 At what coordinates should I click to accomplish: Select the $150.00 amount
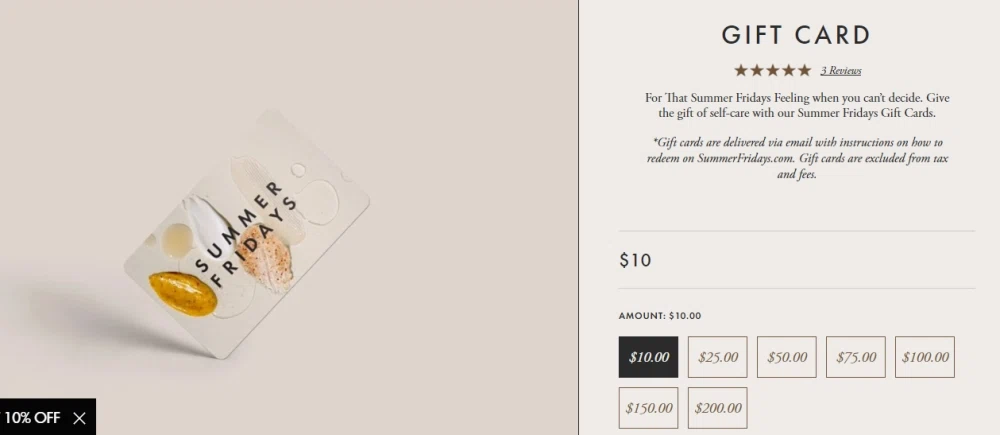pyautogui.click(x=649, y=408)
